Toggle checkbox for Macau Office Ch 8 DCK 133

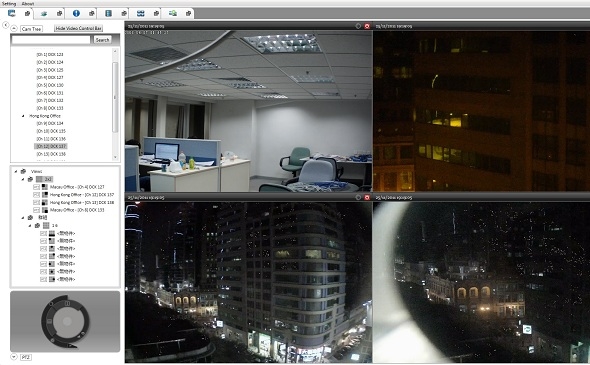pyautogui.click(x=36, y=210)
